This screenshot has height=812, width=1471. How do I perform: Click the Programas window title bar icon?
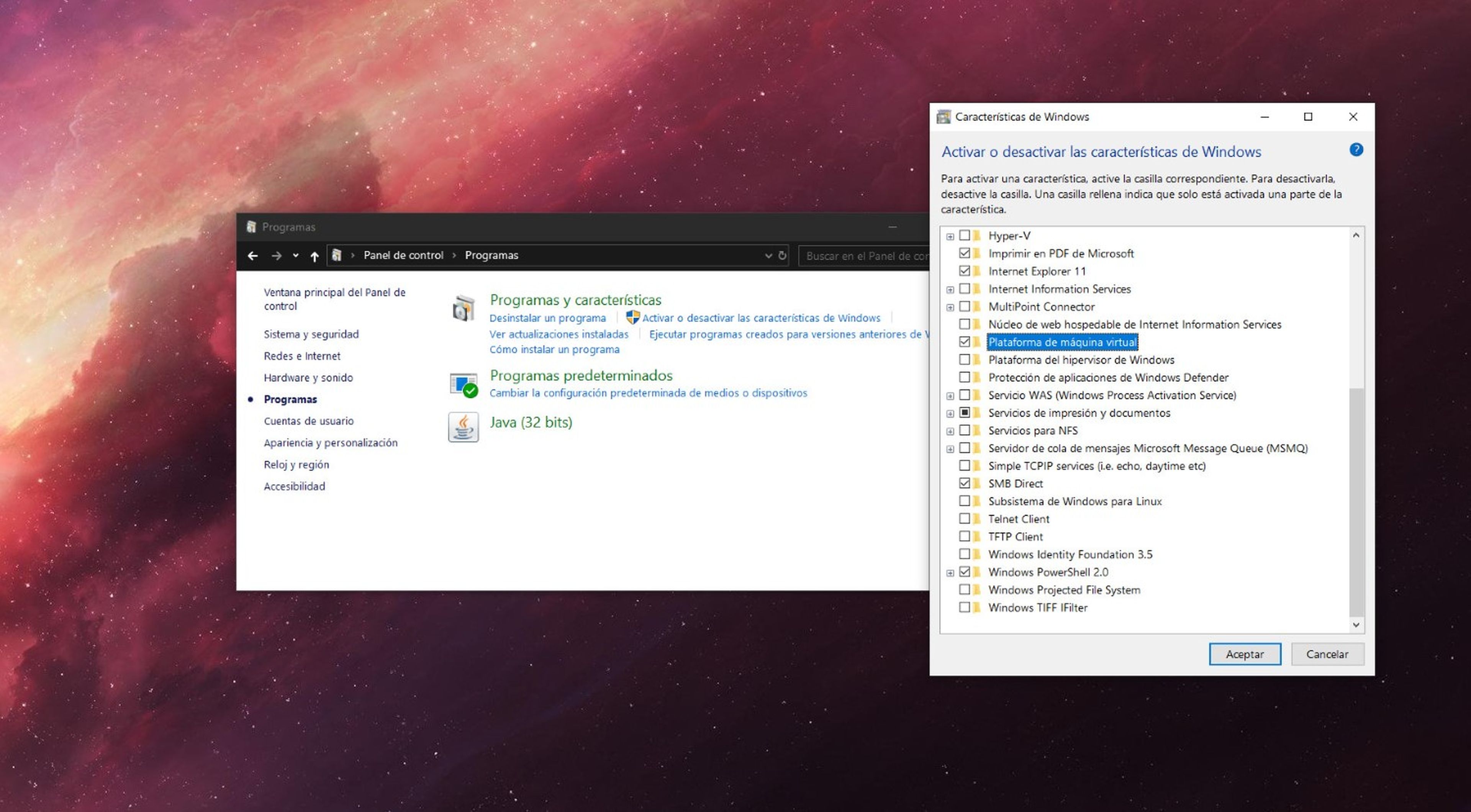[x=251, y=227]
